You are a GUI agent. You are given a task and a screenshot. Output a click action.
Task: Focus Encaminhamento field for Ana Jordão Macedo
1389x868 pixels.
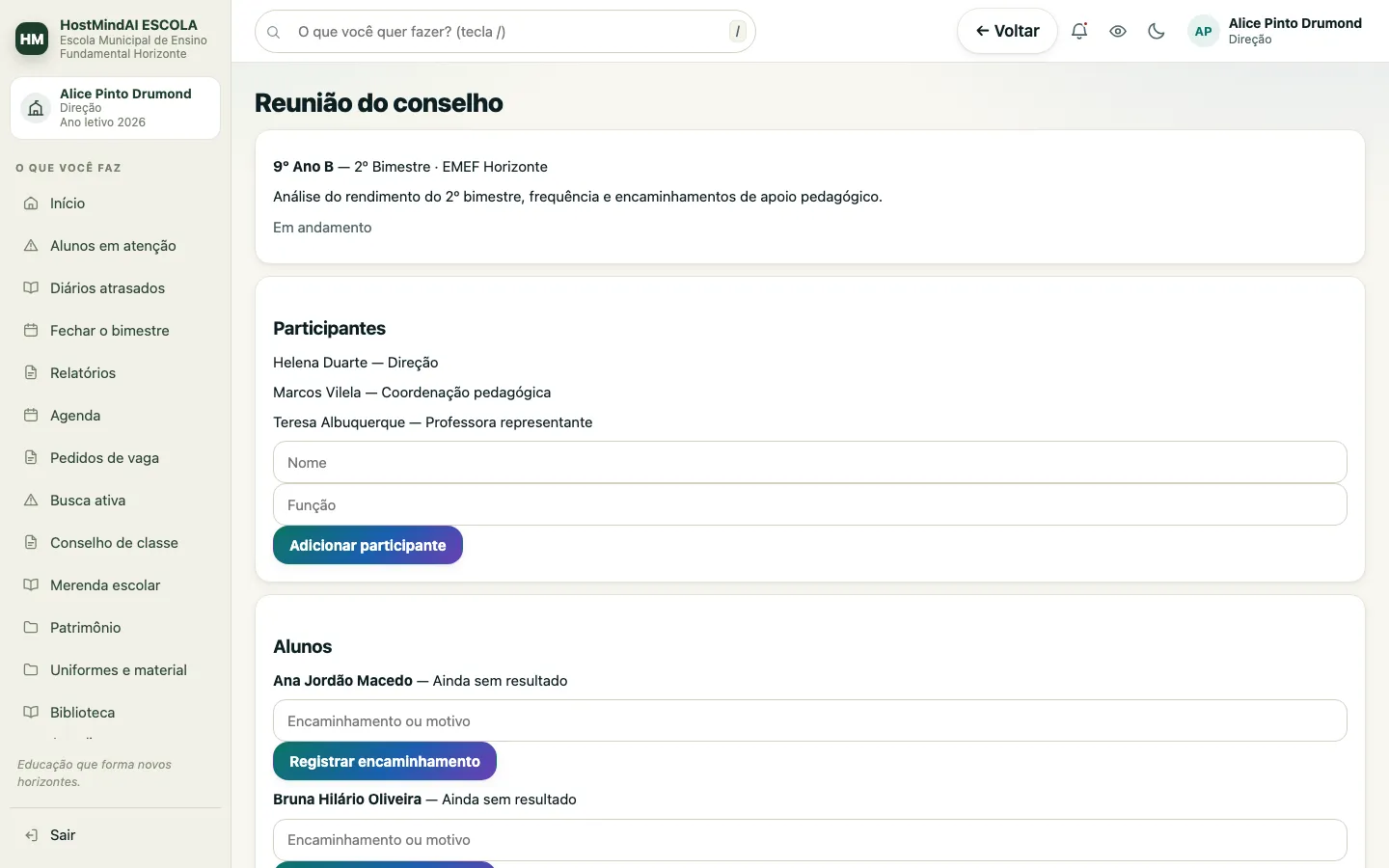click(x=809, y=720)
